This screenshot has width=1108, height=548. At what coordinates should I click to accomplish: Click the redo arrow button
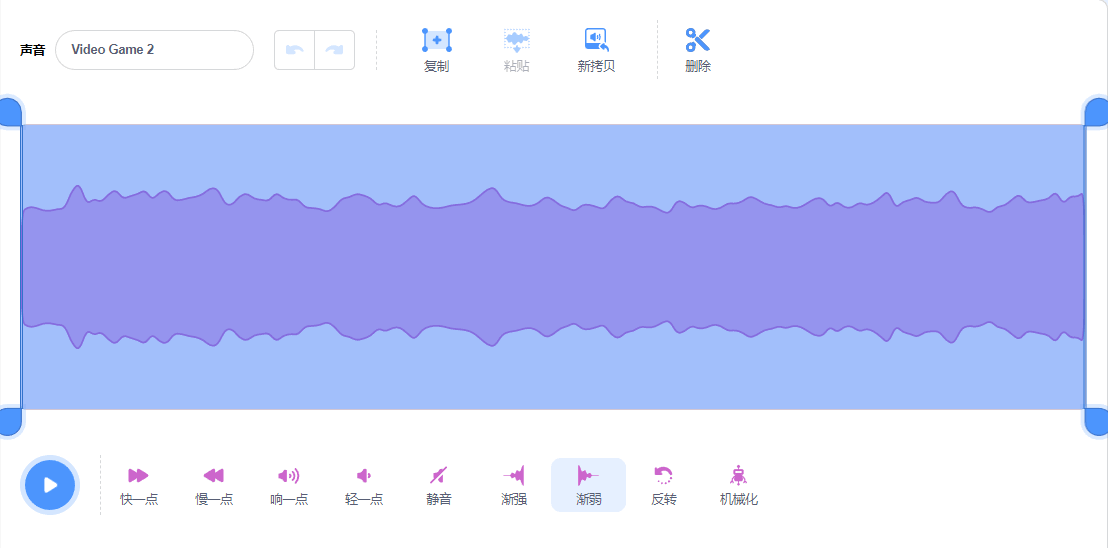coord(334,50)
